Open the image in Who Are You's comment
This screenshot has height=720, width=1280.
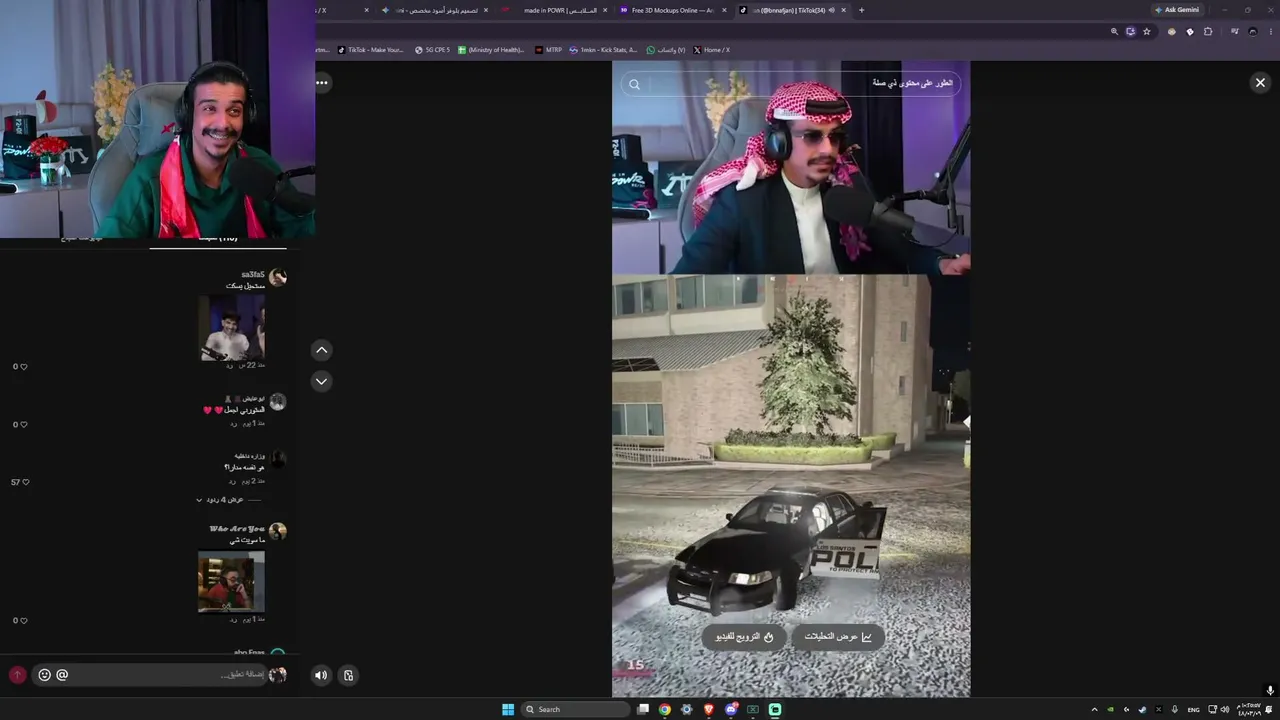(231, 581)
